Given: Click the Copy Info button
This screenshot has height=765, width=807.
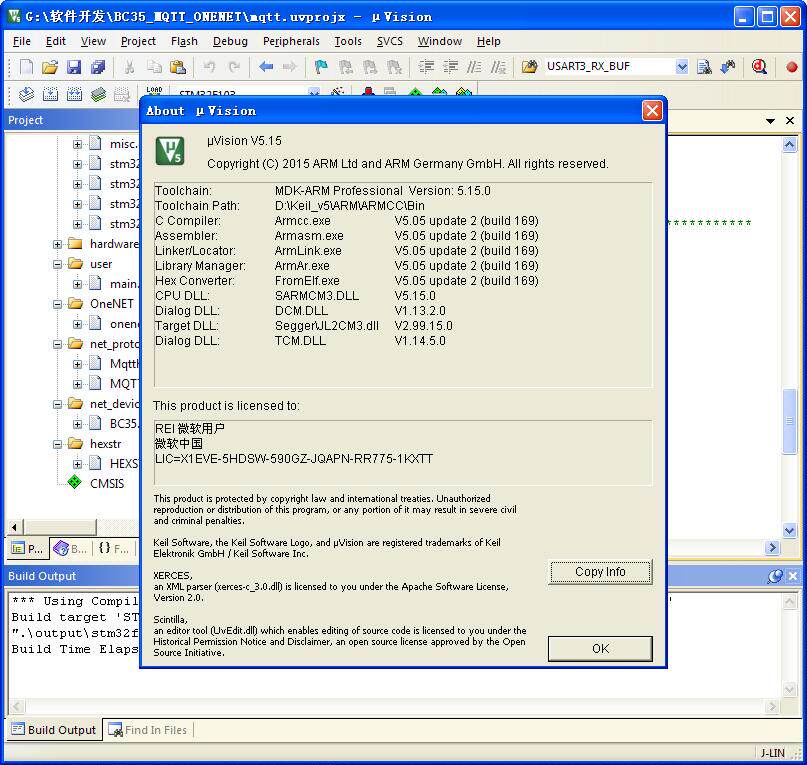Looking at the screenshot, I should coord(601,572).
